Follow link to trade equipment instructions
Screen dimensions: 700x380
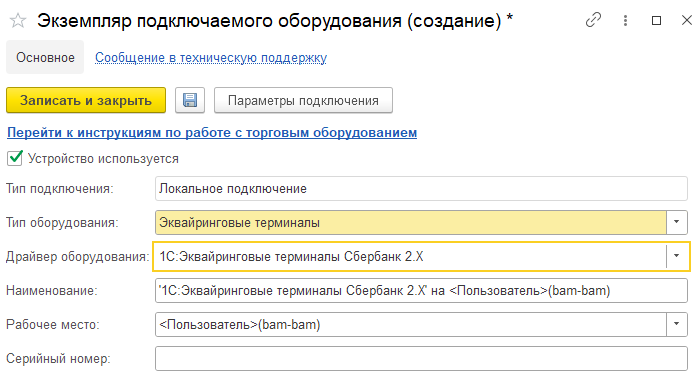(212, 133)
